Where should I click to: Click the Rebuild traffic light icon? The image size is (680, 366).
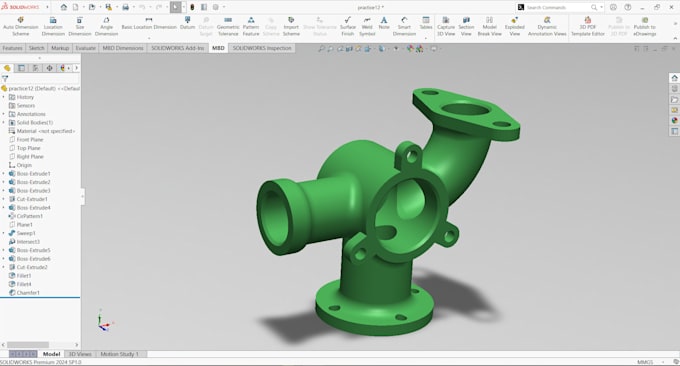(x=192, y=7)
